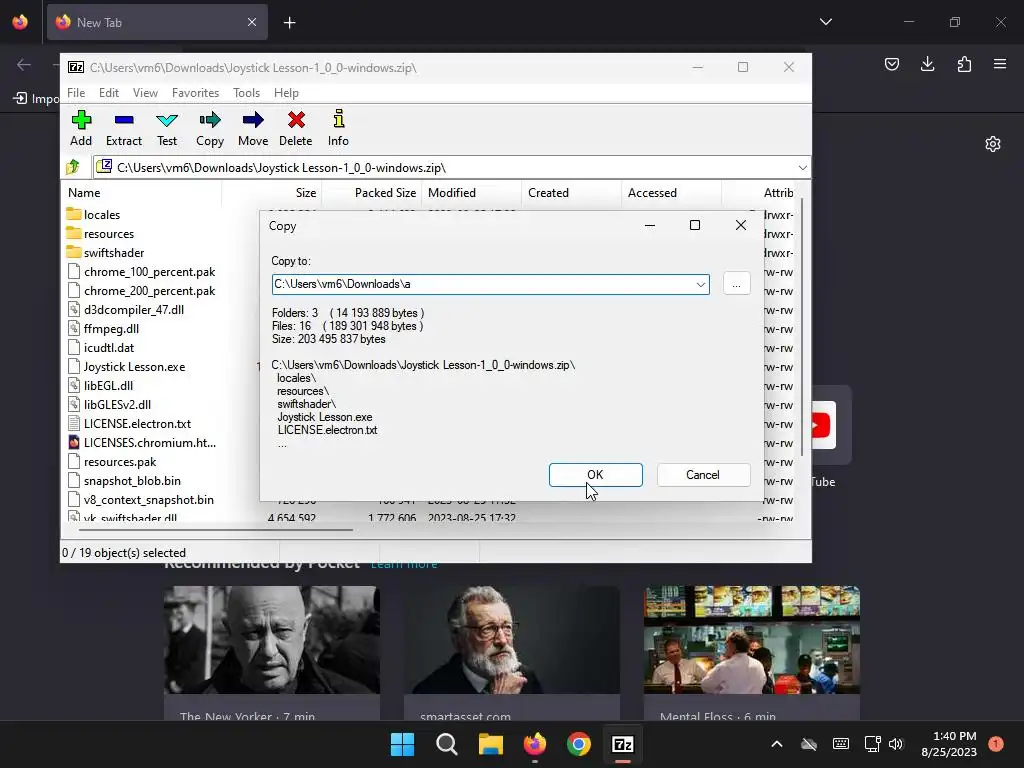This screenshot has height=768, width=1024.
Task: Open the smartasset.com Pocket story thumbnail
Action: [x=511, y=640]
